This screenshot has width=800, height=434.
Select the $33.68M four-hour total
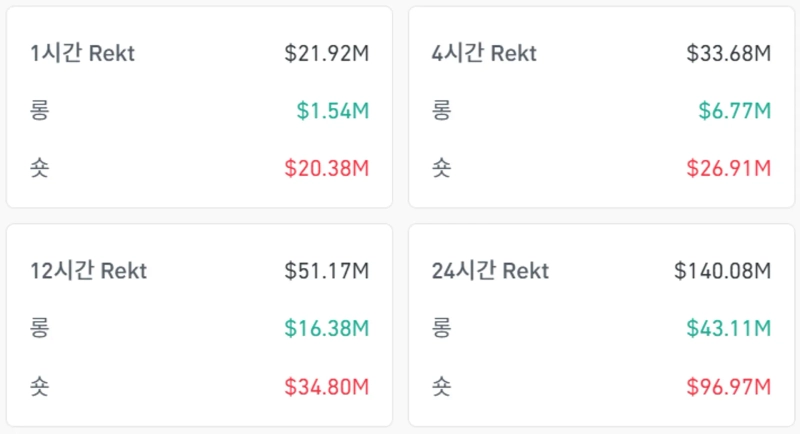tap(728, 53)
